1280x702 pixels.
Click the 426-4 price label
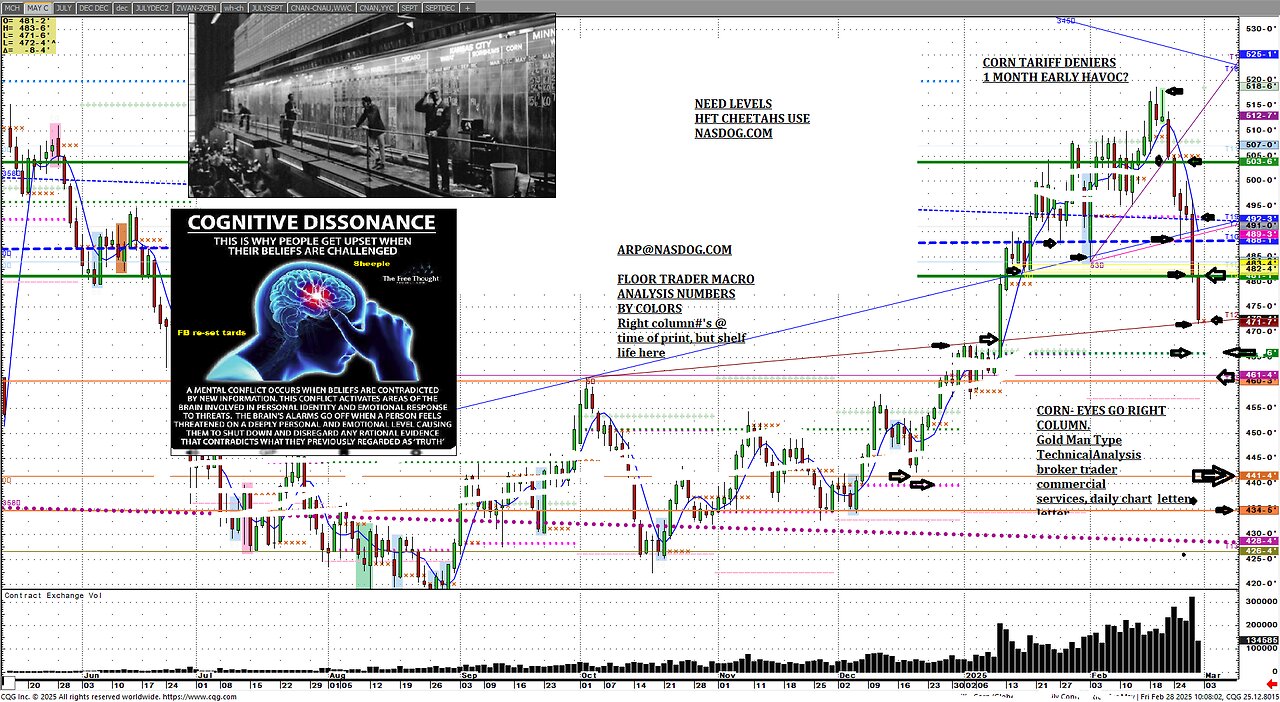[1259, 551]
